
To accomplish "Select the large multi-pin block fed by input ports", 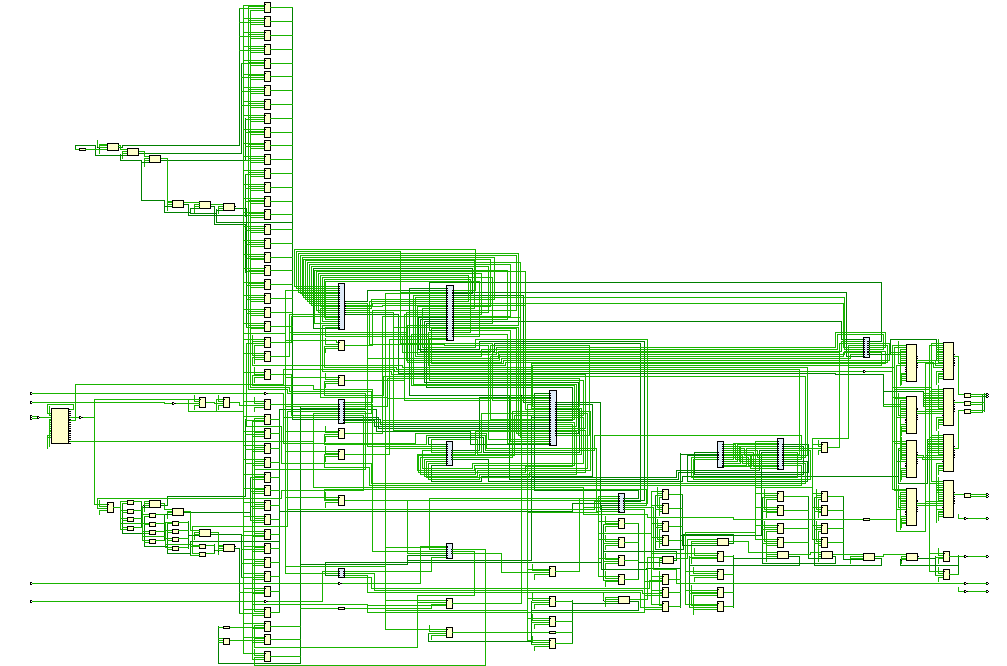I will click(60, 425).
